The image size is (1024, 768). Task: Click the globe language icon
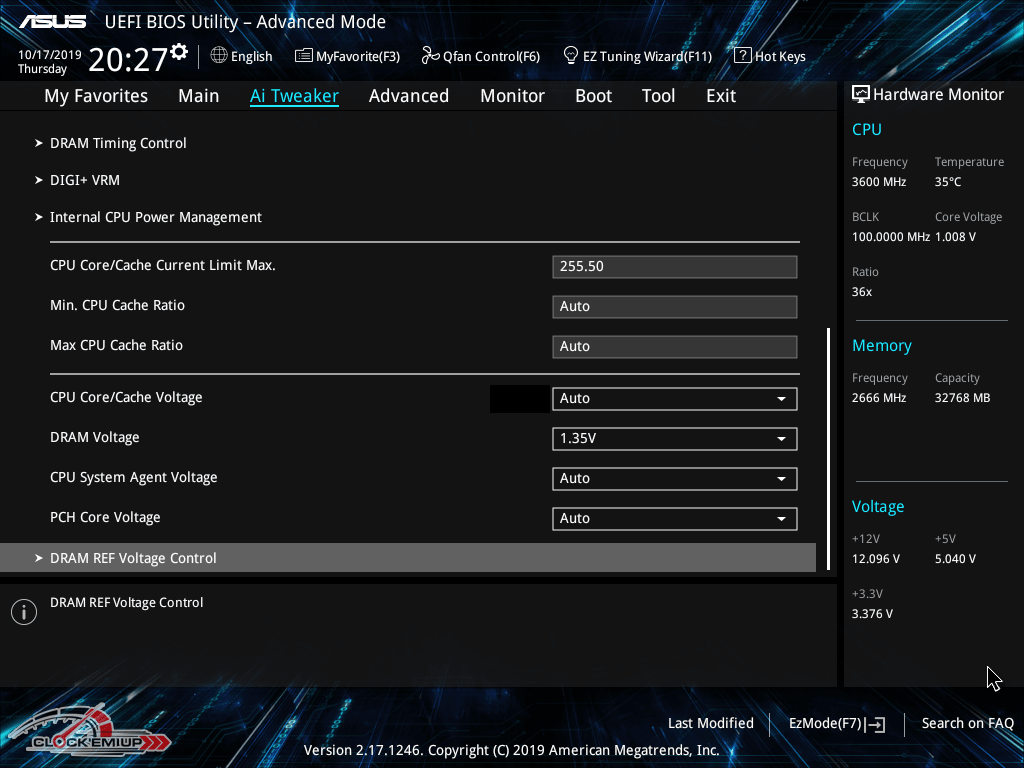click(x=219, y=56)
